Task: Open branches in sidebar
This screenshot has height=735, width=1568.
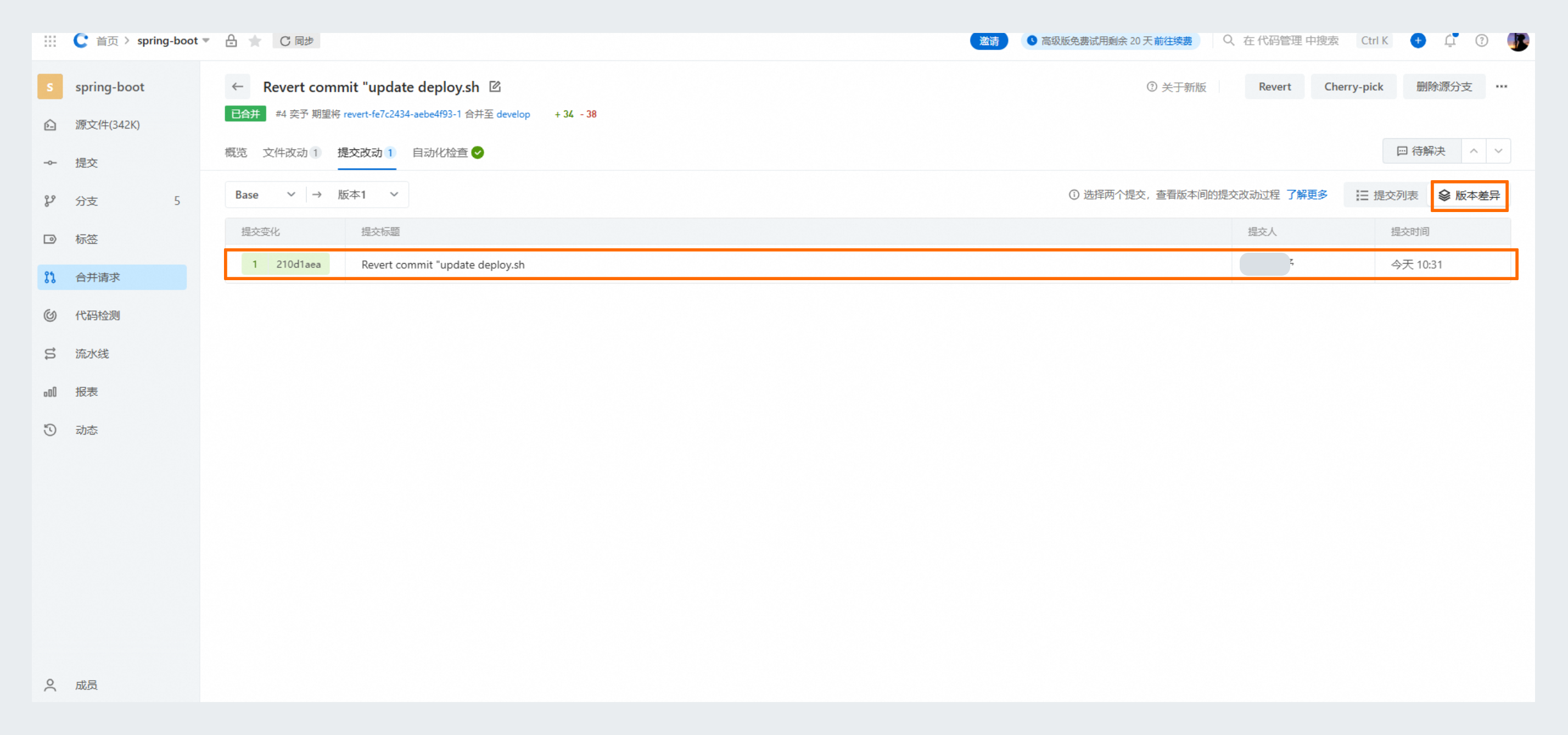Action: (112, 201)
